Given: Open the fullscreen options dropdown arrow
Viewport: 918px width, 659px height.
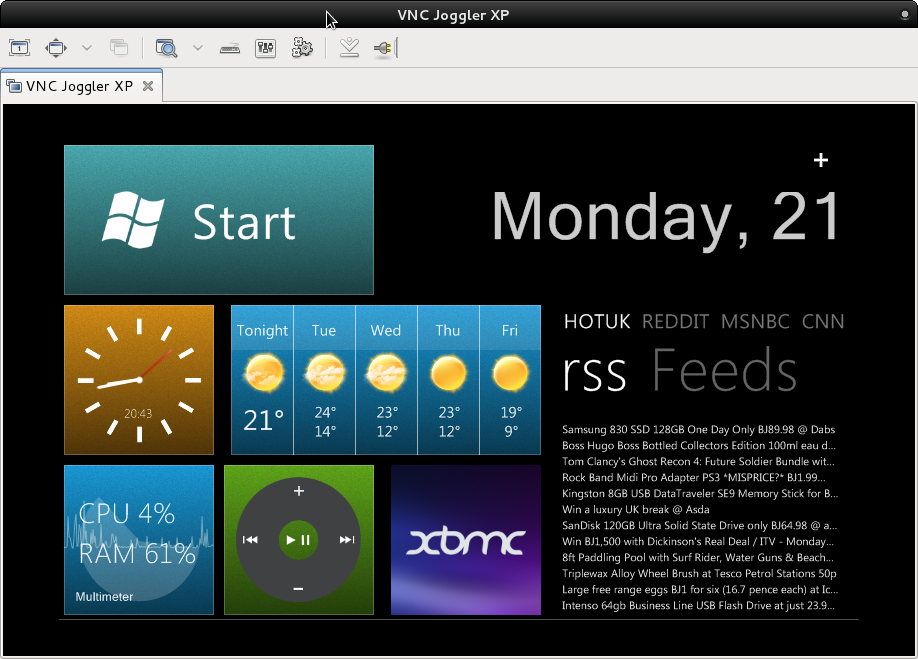Looking at the screenshot, I should click(87, 48).
